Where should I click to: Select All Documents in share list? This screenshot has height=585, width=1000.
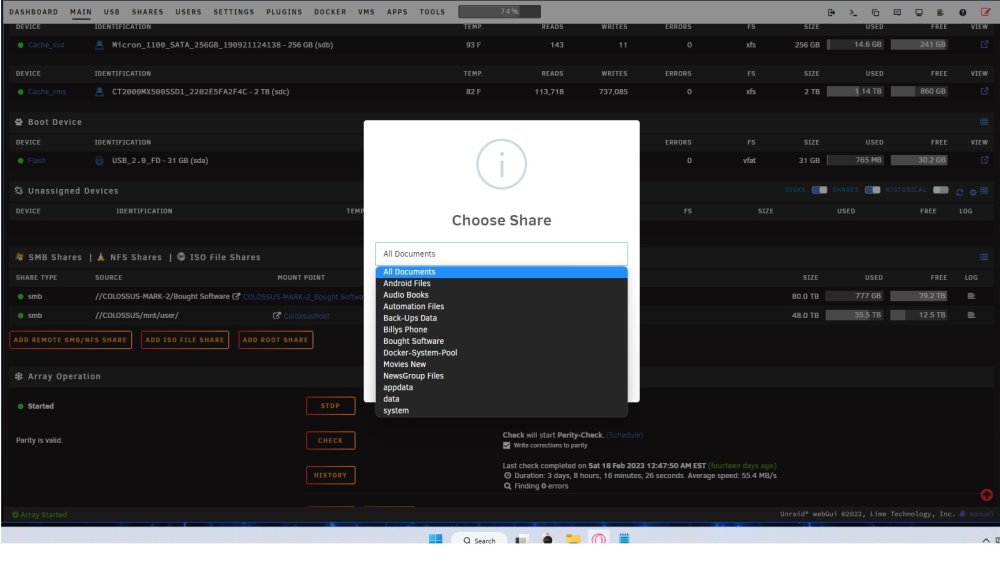pyautogui.click(x=501, y=272)
